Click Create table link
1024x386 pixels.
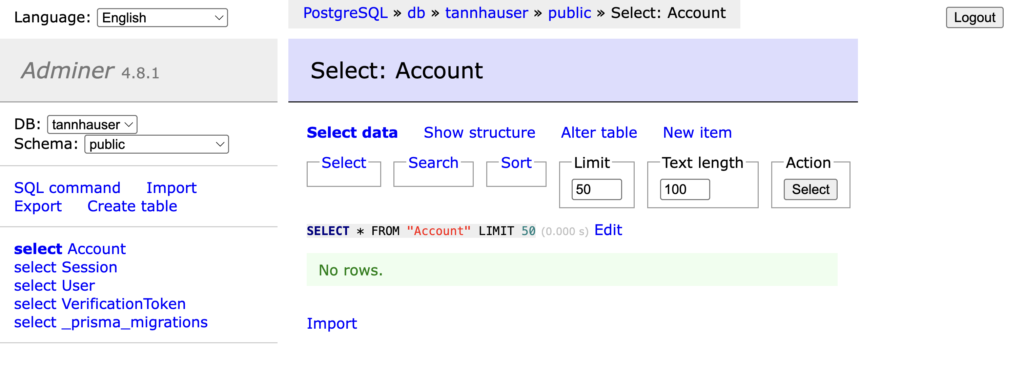pos(132,206)
